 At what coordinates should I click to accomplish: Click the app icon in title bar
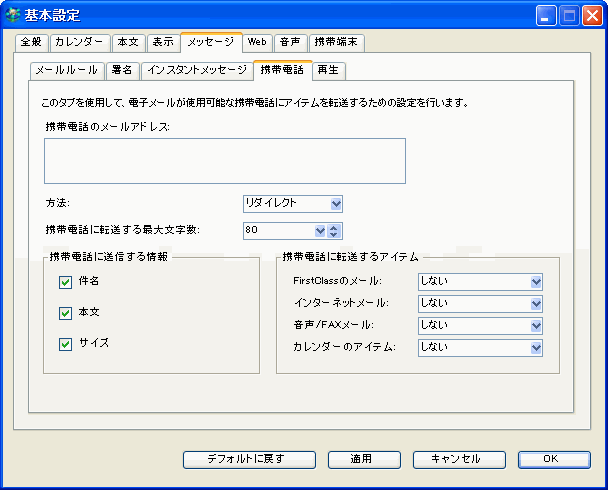point(14,15)
